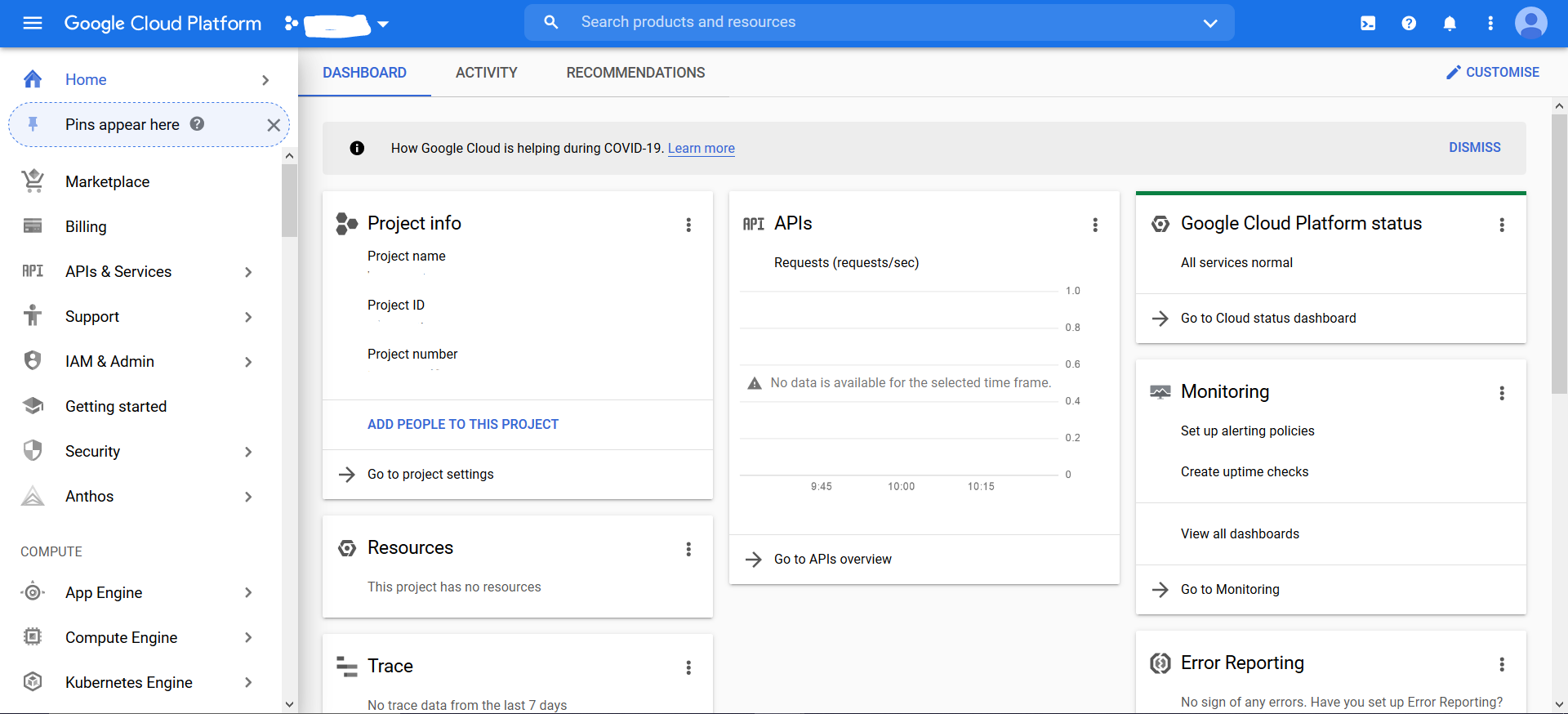Click the search products and resources field
This screenshot has width=1568, height=714.
tap(879, 22)
